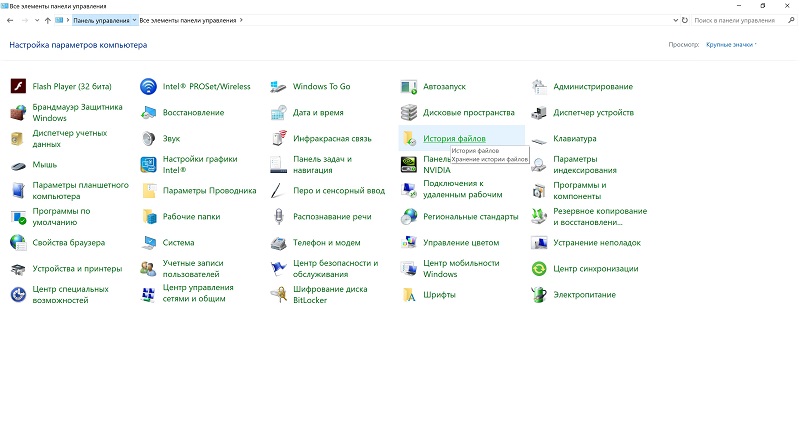The height and width of the screenshot is (425, 800).
Task: Select the Панель управления breadcrumb segment
Action: (101, 20)
